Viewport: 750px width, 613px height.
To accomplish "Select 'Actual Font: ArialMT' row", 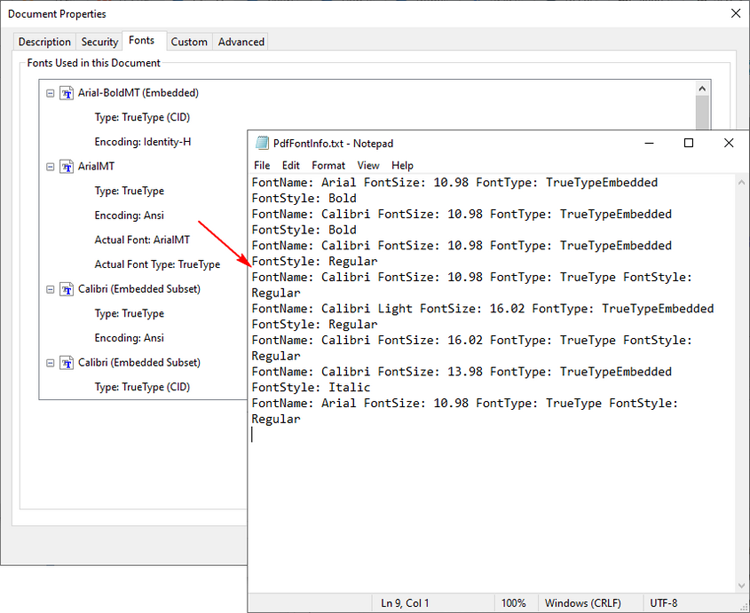I will [x=142, y=240].
